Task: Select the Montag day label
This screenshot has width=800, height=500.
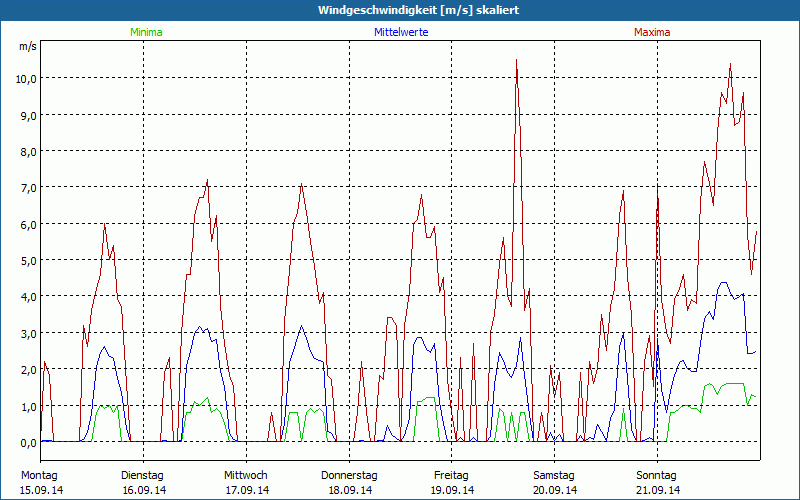Action: tap(40, 475)
